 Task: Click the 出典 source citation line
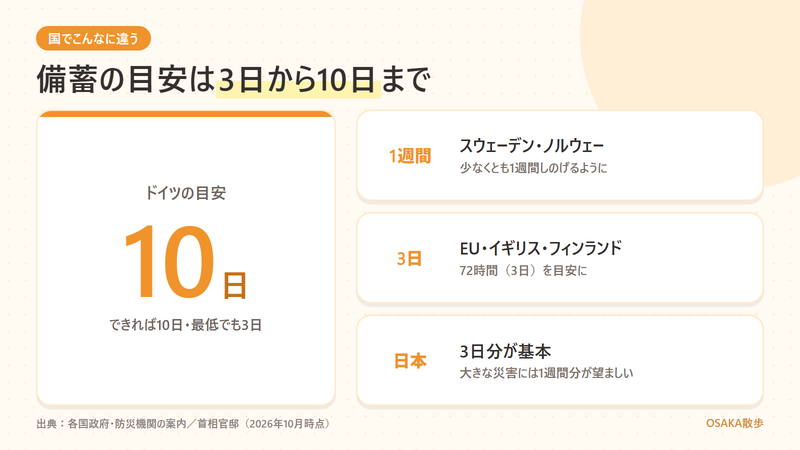click(185, 423)
